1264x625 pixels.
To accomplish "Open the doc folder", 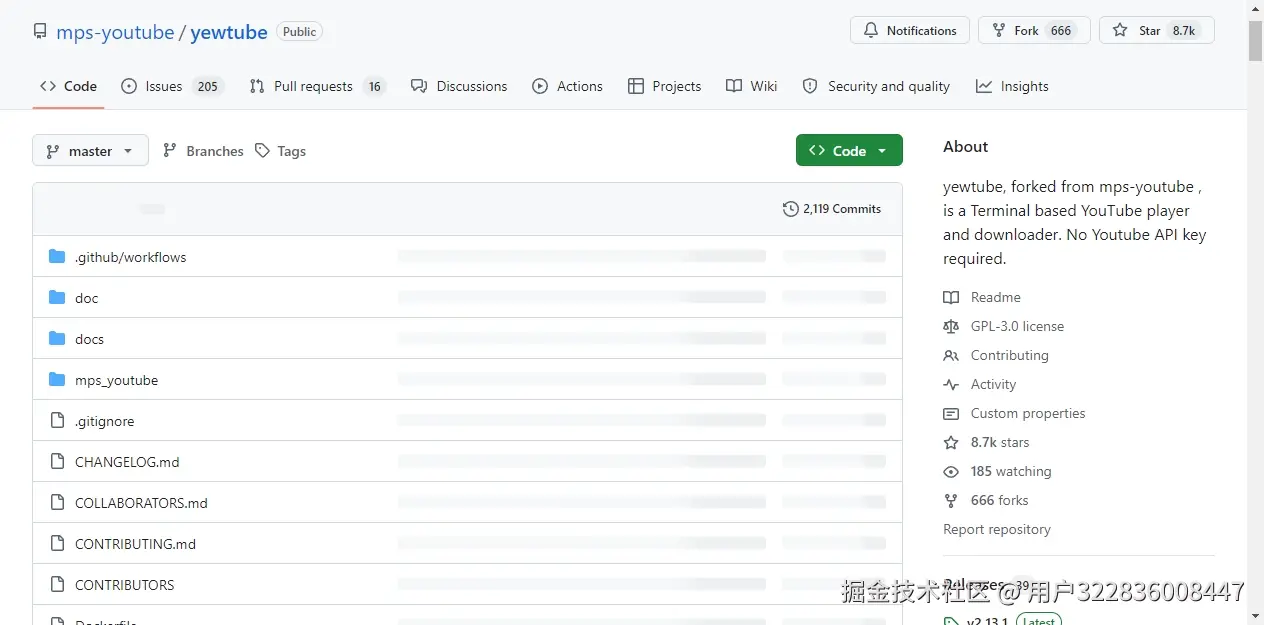I will pyautogui.click(x=87, y=298).
